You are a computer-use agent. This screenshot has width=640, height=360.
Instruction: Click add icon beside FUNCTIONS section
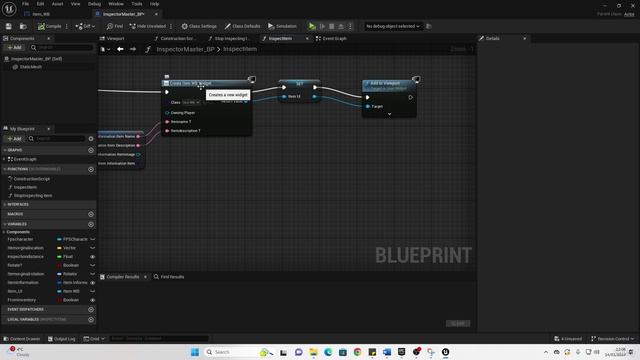tap(91, 169)
